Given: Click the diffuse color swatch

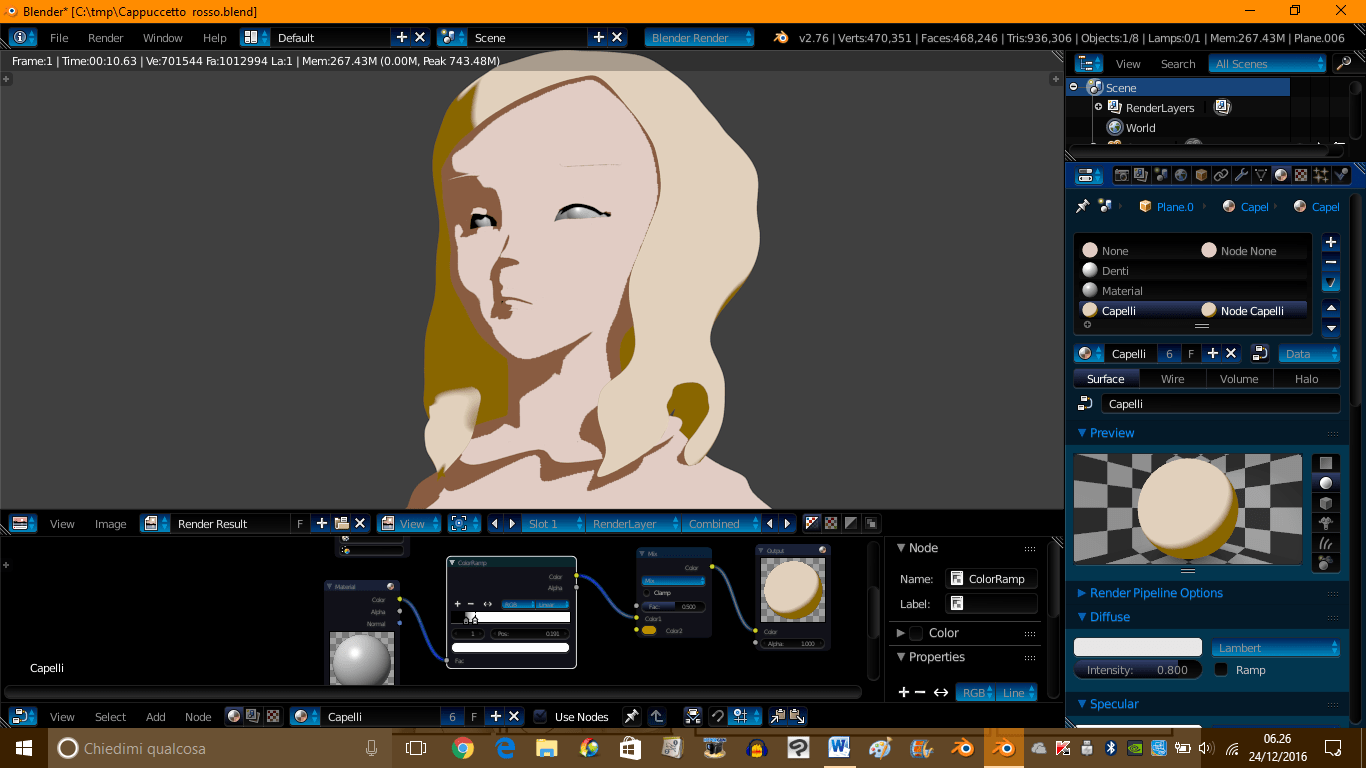Looking at the screenshot, I should click(1138, 647).
